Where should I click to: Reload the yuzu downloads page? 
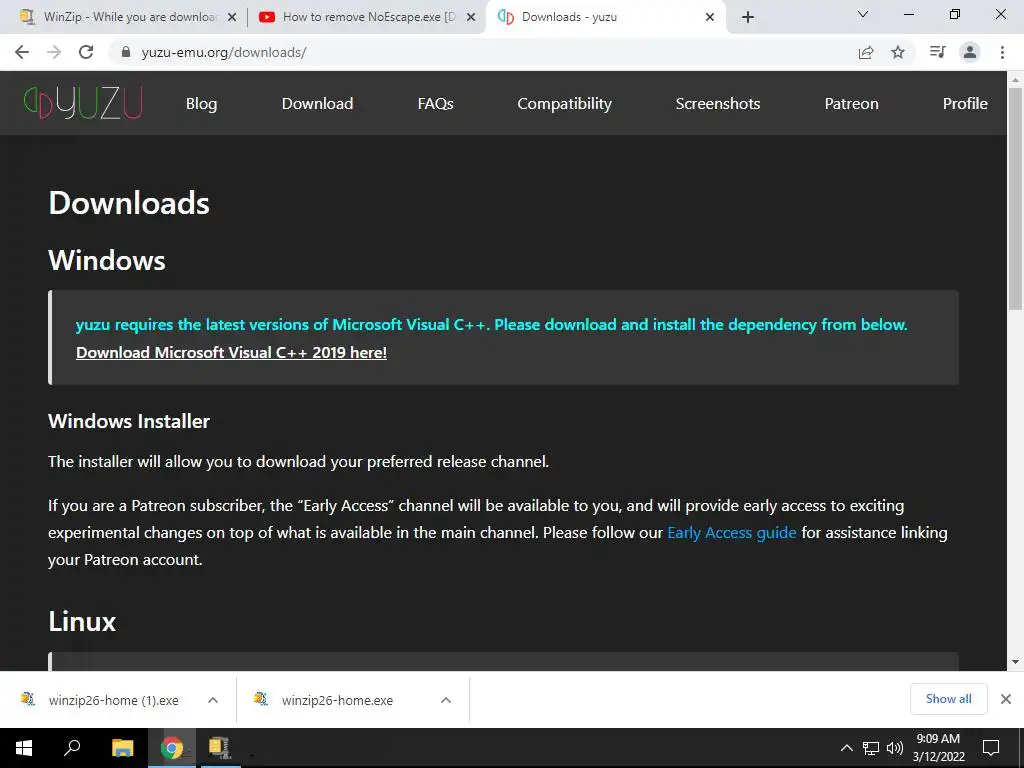[x=86, y=52]
